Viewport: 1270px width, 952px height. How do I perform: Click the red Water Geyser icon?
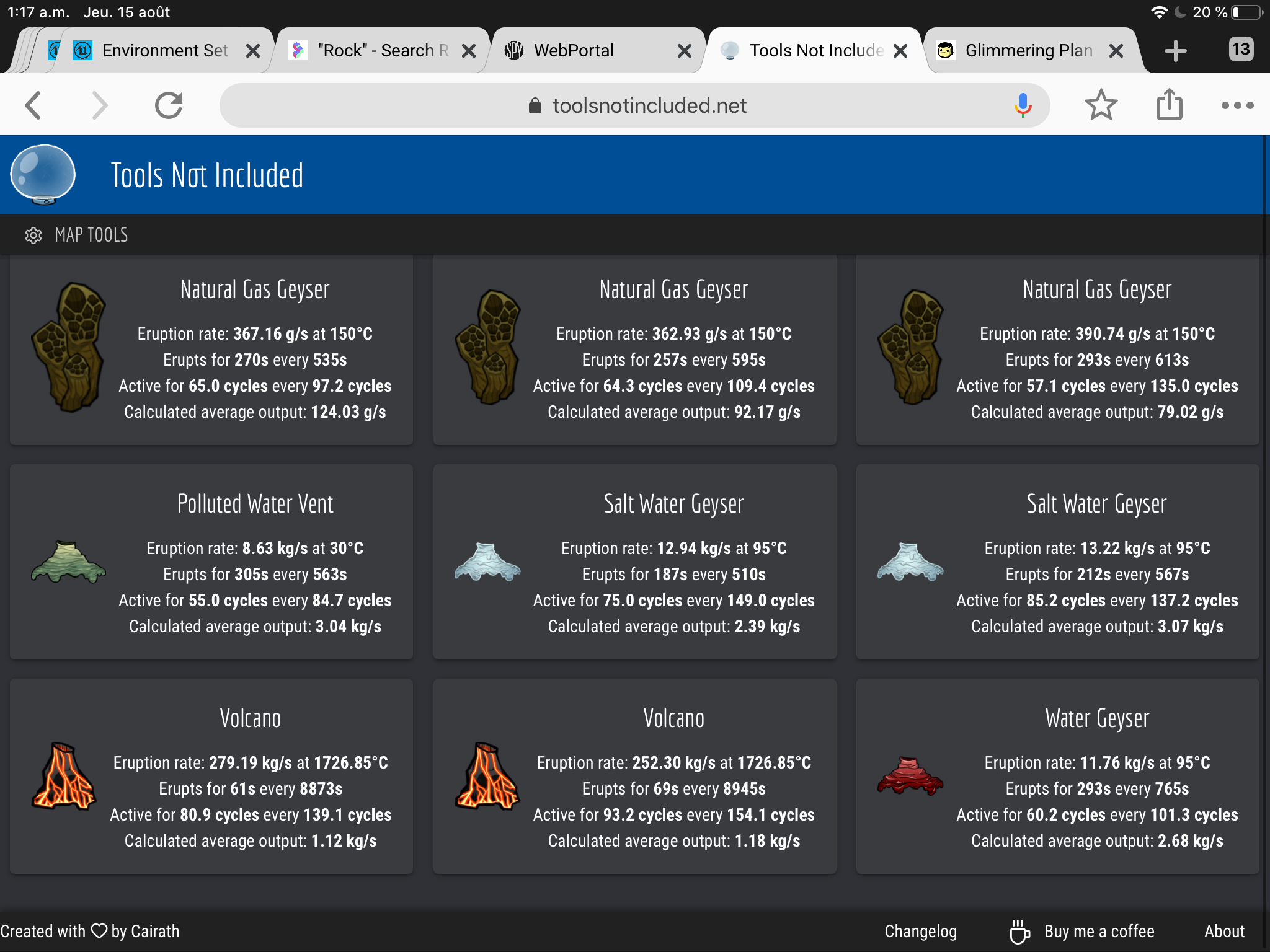click(910, 776)
